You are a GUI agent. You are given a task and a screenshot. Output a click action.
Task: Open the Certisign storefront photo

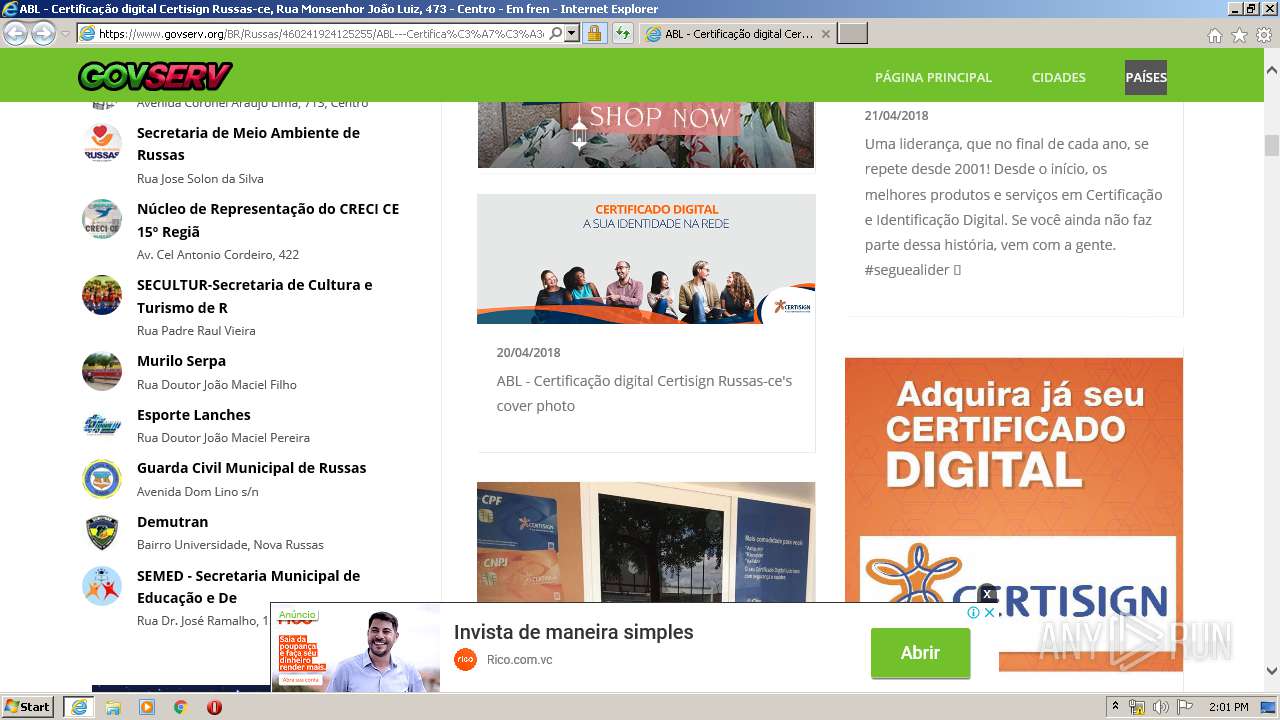(646, 542)
